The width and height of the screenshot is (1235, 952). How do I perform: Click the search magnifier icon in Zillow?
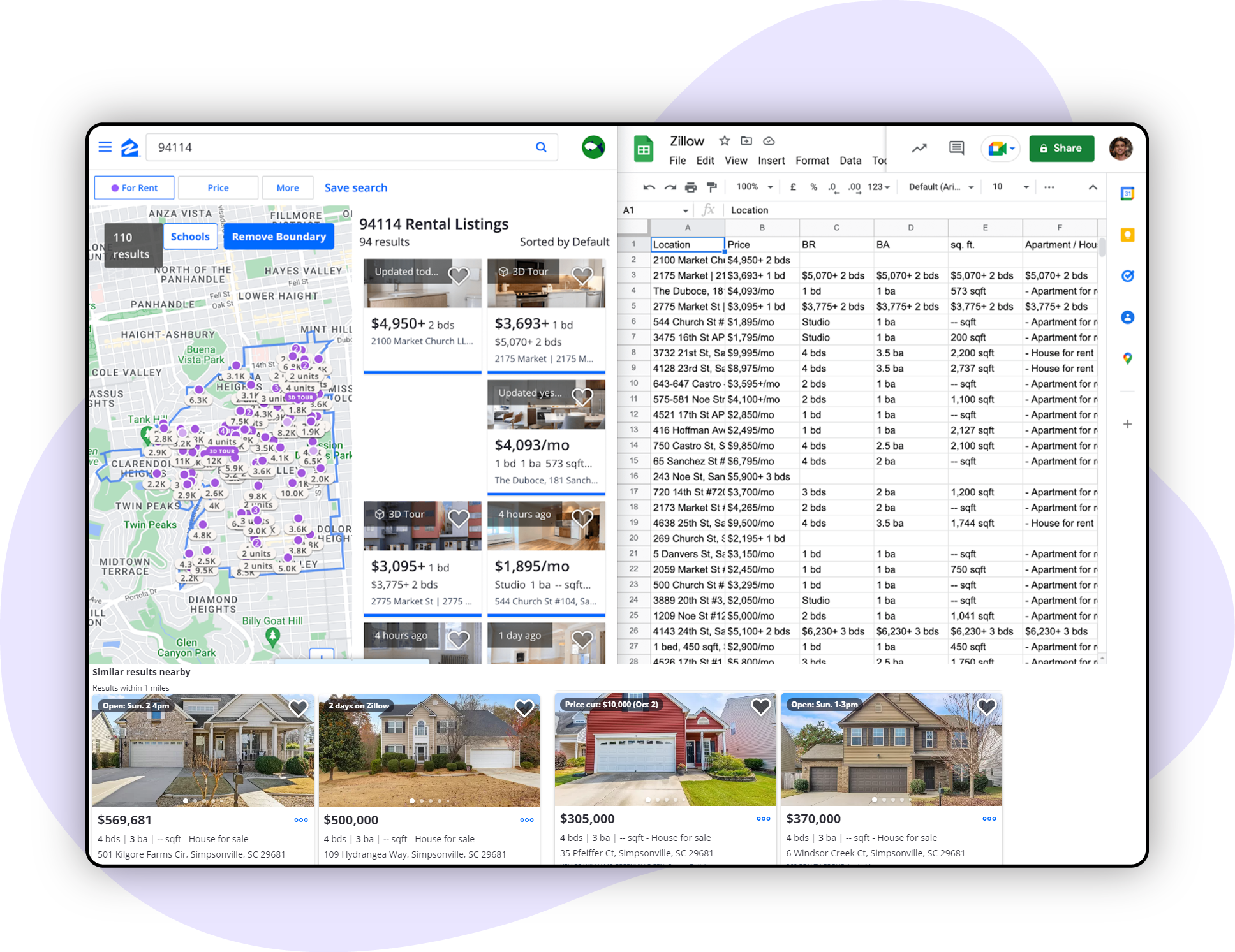[x=541, y=147]
